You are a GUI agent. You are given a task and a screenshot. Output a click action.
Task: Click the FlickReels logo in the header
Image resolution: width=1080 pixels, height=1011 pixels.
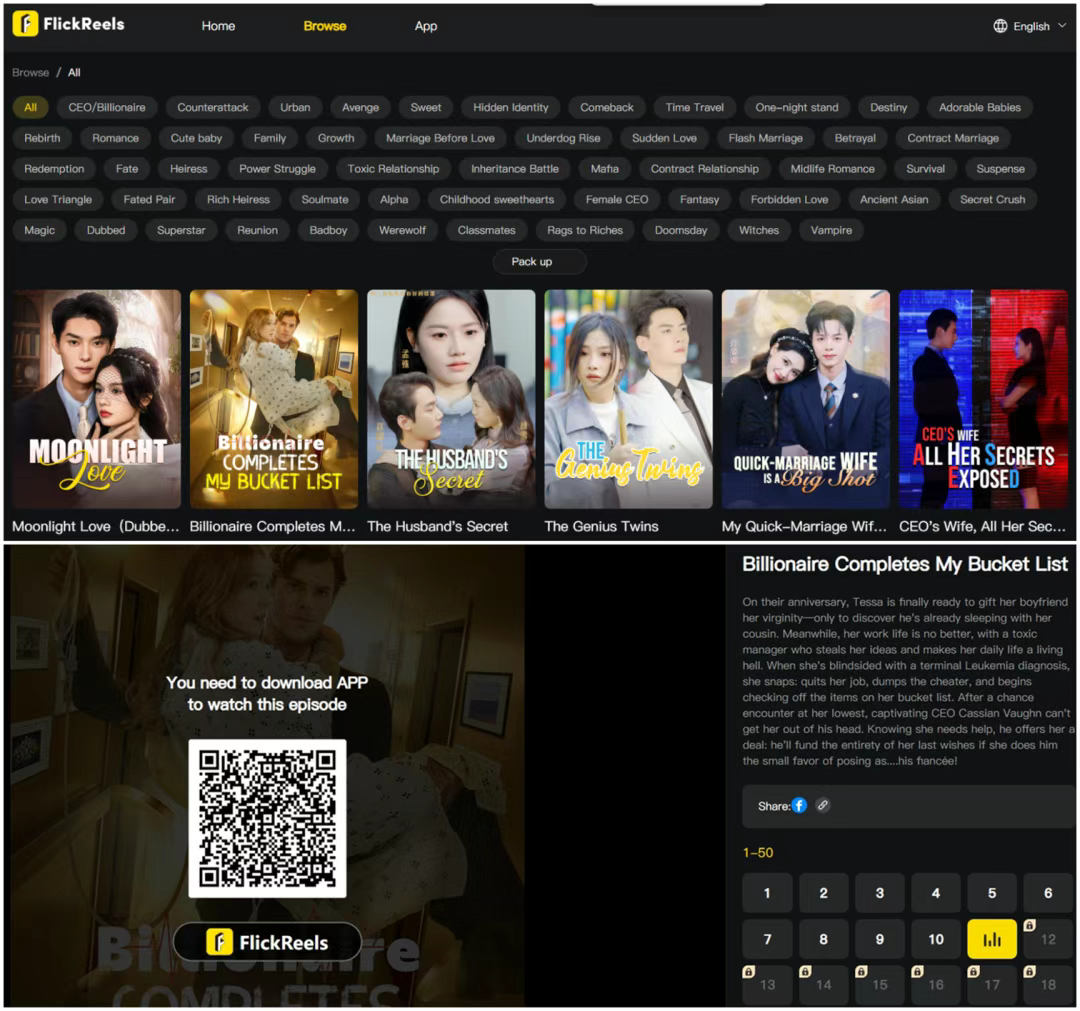(69, 24)
